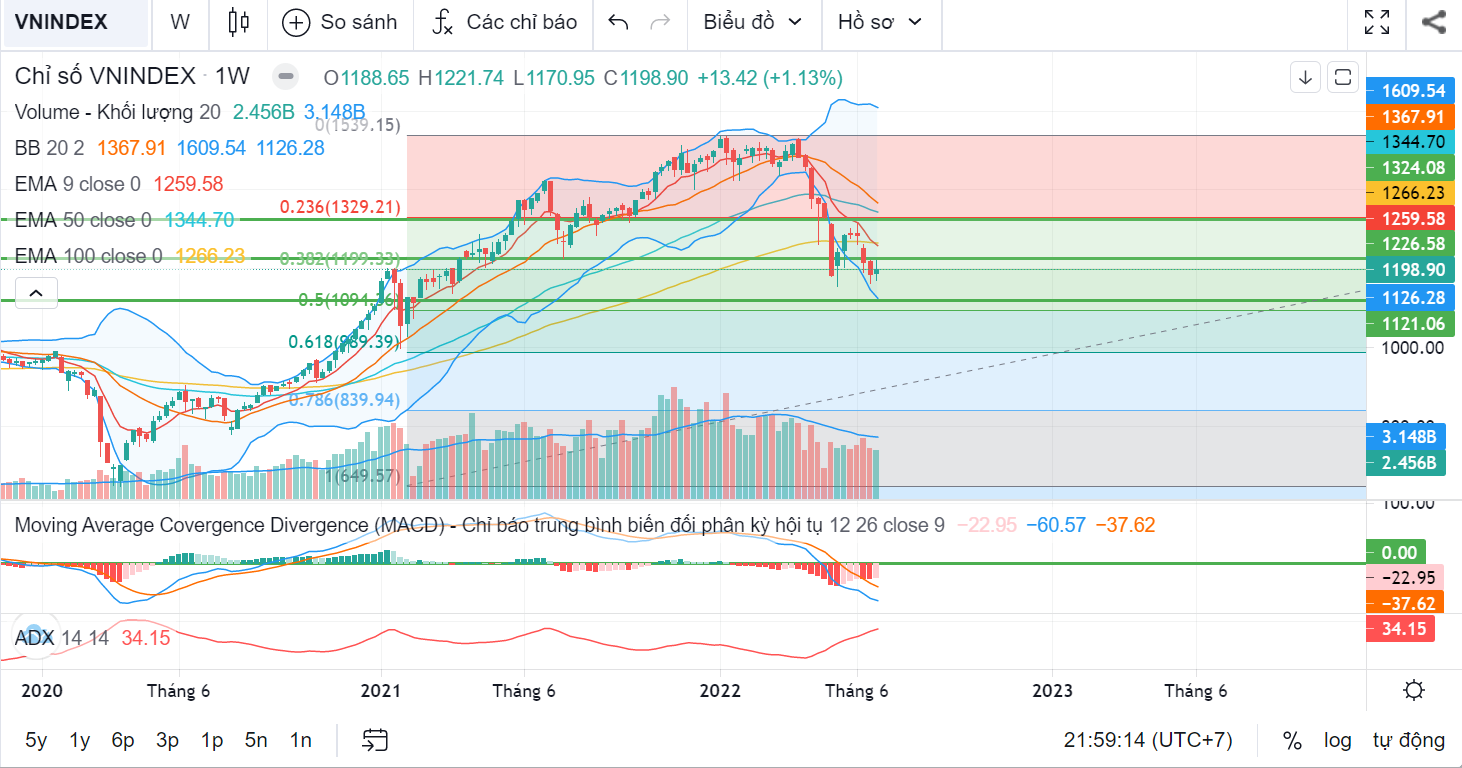Set time range to 1n
Image resolution: width=1462 pixels, height=768 pixels.
click(x=300, y=740)
